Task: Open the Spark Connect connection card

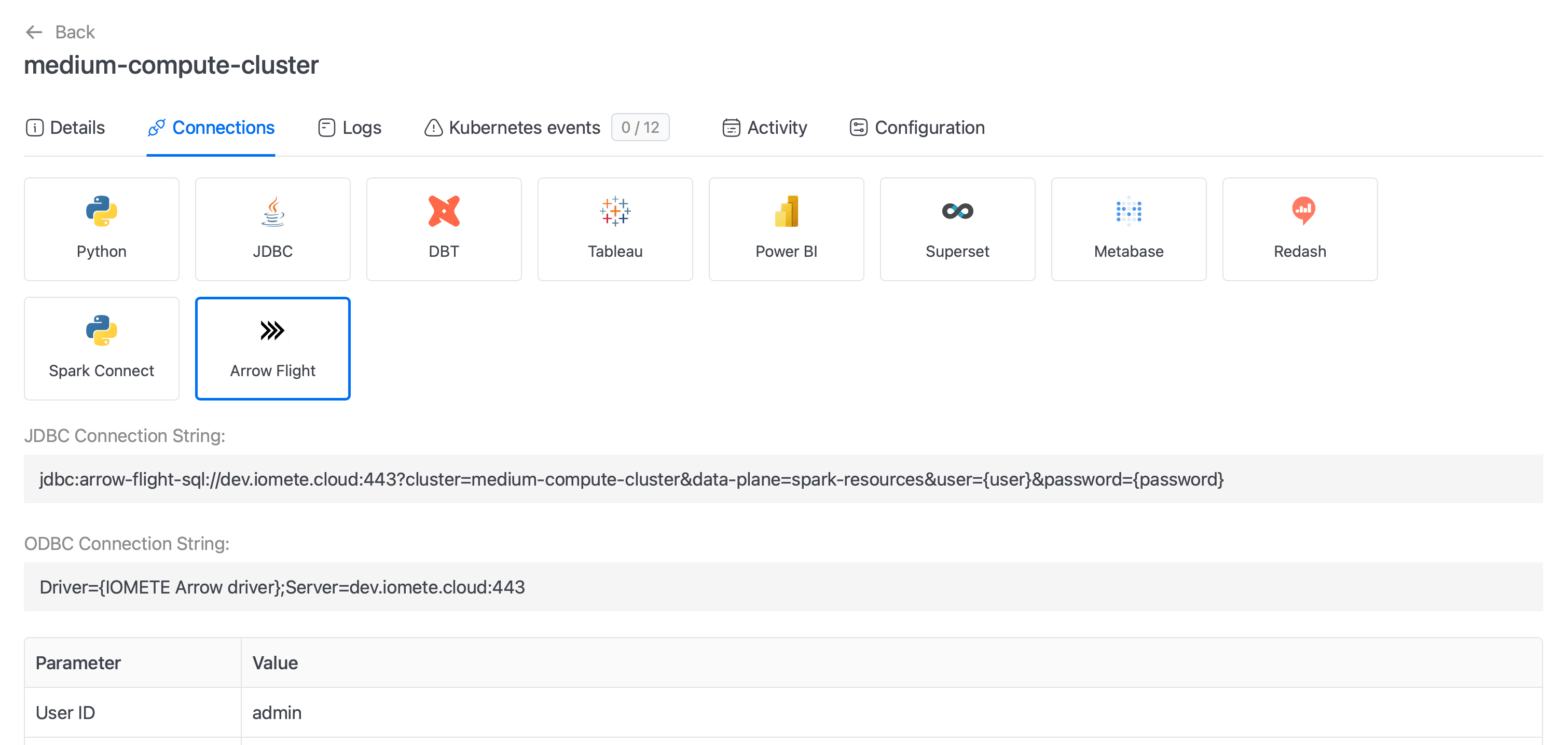Action: [102, 348]
